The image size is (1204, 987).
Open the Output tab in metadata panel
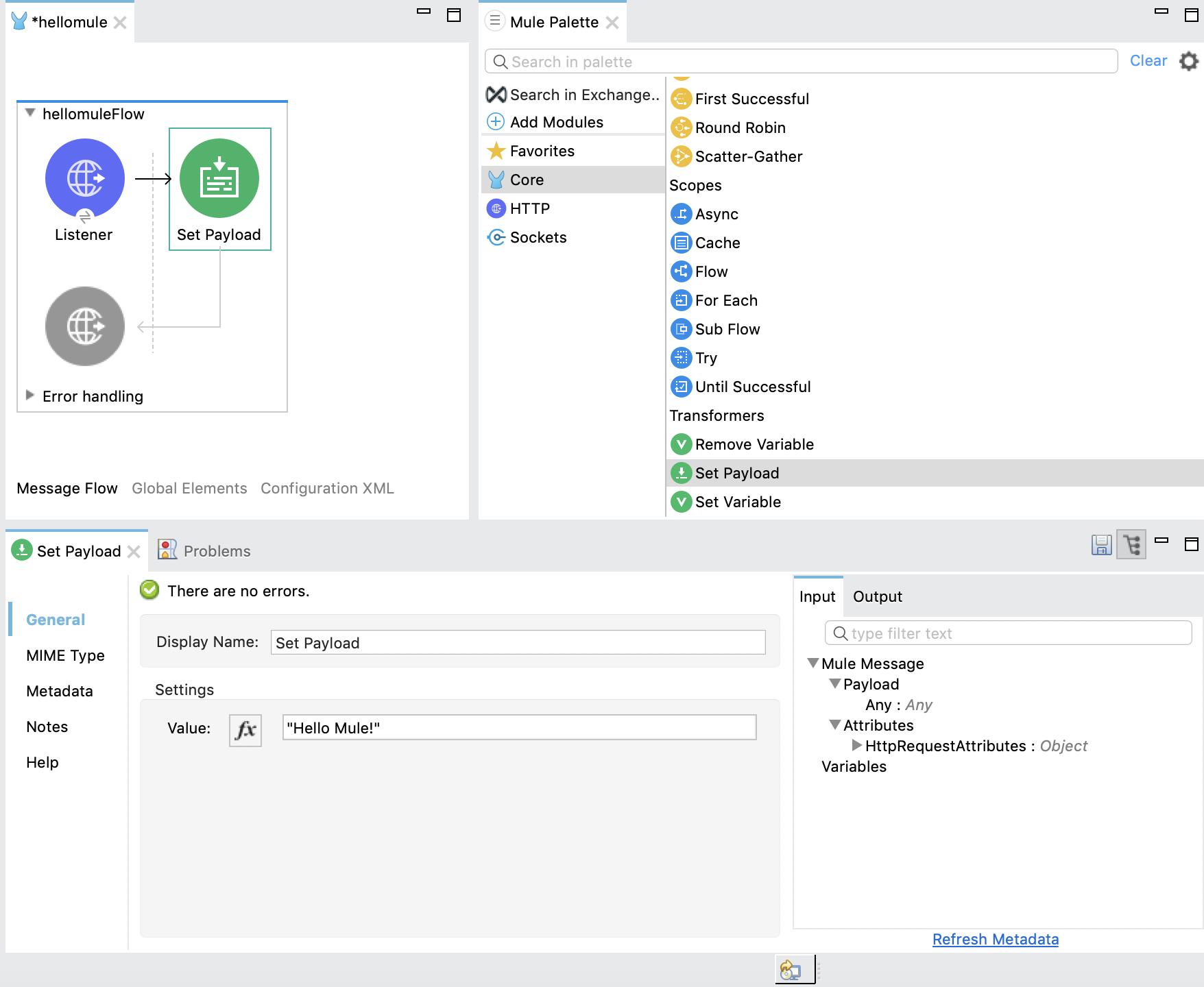(x=877, y=596)
